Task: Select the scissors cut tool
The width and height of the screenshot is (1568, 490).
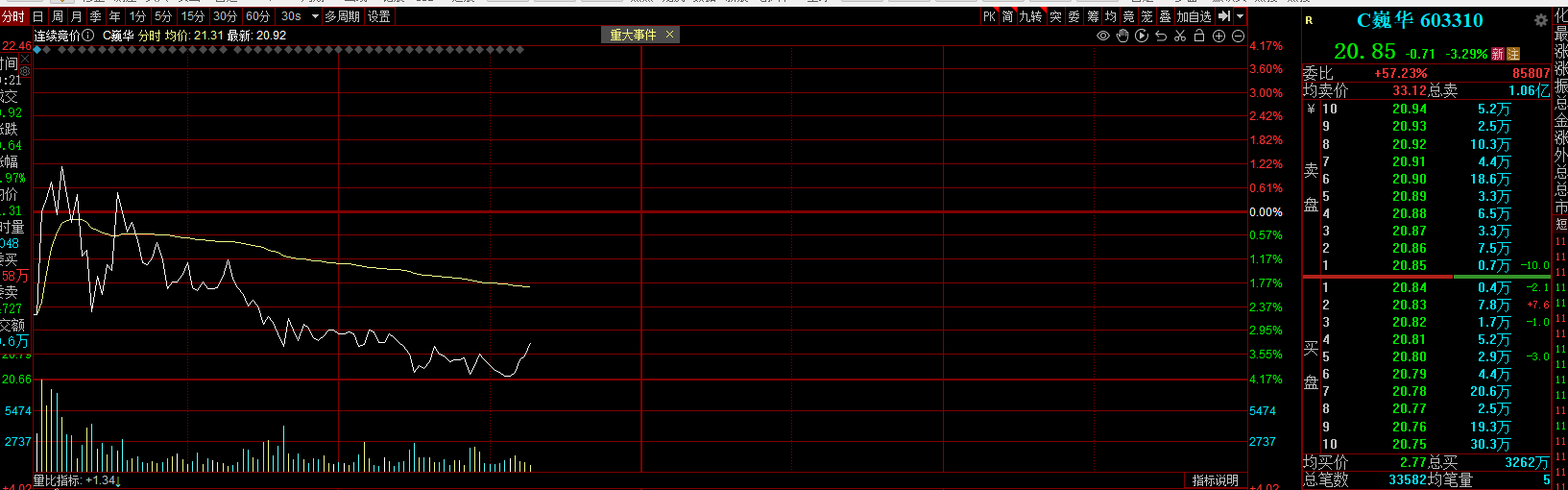Action: 1180,36
